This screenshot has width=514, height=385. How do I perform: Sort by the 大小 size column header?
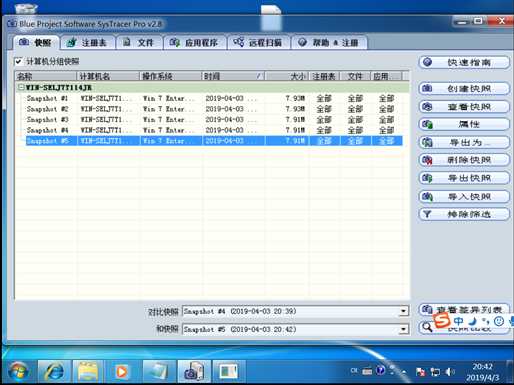(287, 76)
